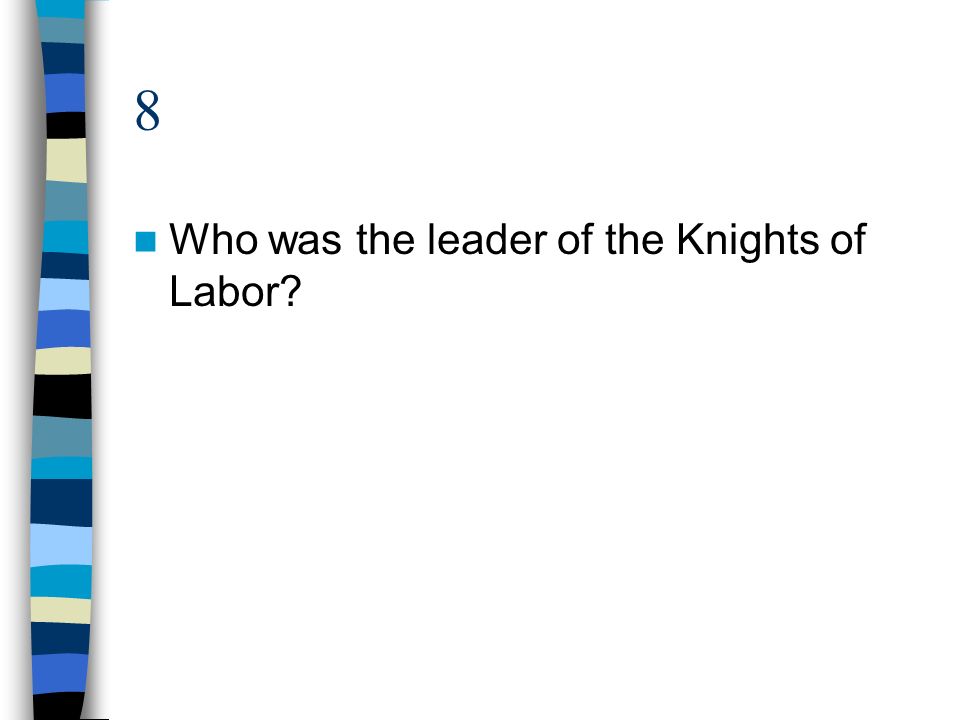Click the black stripe segment beside number 8
The image size is (960, 720).
[x=66, y=126]
